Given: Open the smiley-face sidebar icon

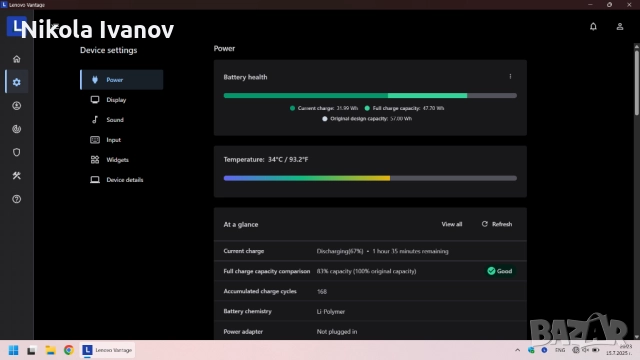Looking at the screenshot, I should tap(16, 106).
